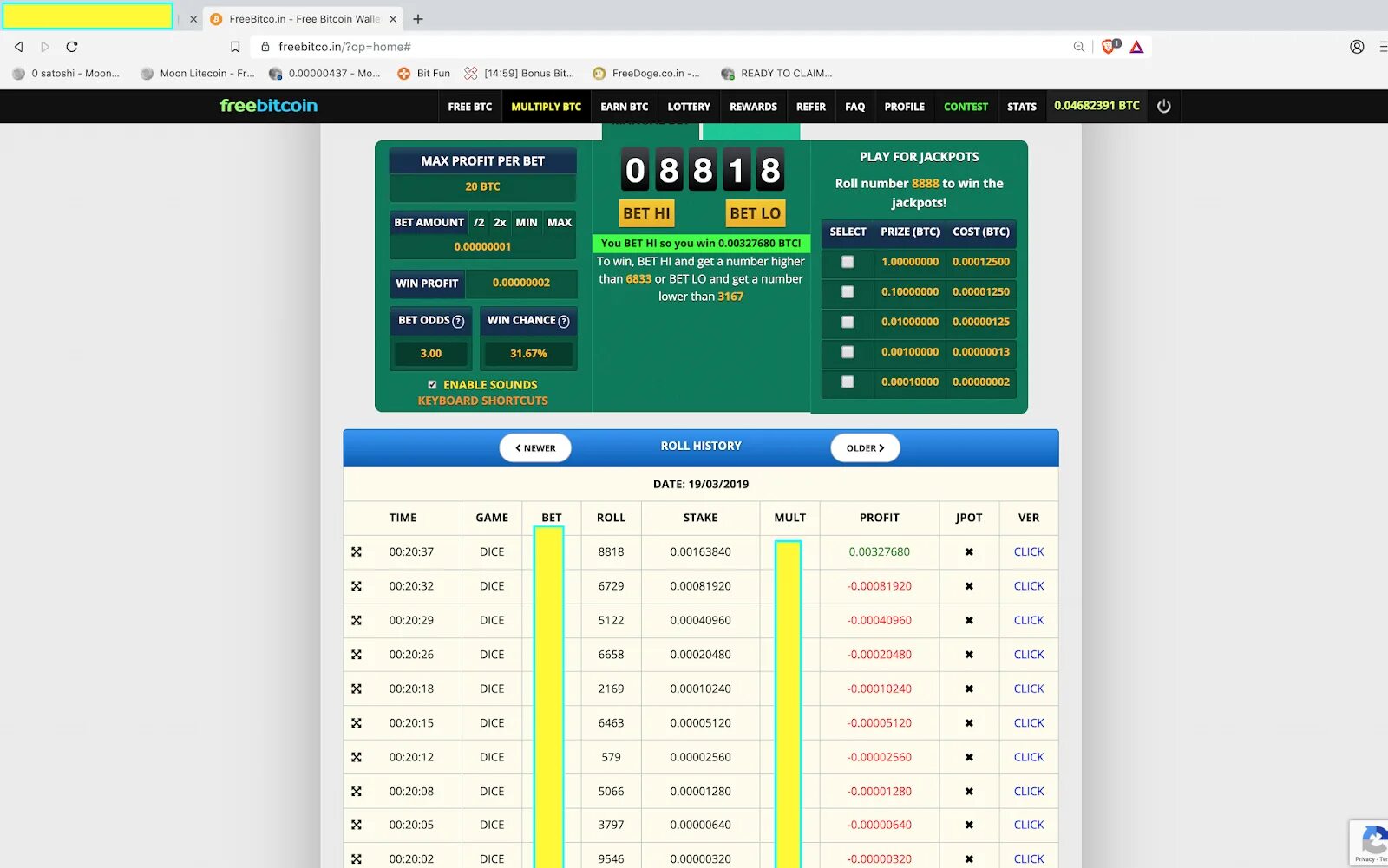Expand the 00:20:05 roll row icon
The height and width of the screenshot is (868, 1388).
(357, 825)
